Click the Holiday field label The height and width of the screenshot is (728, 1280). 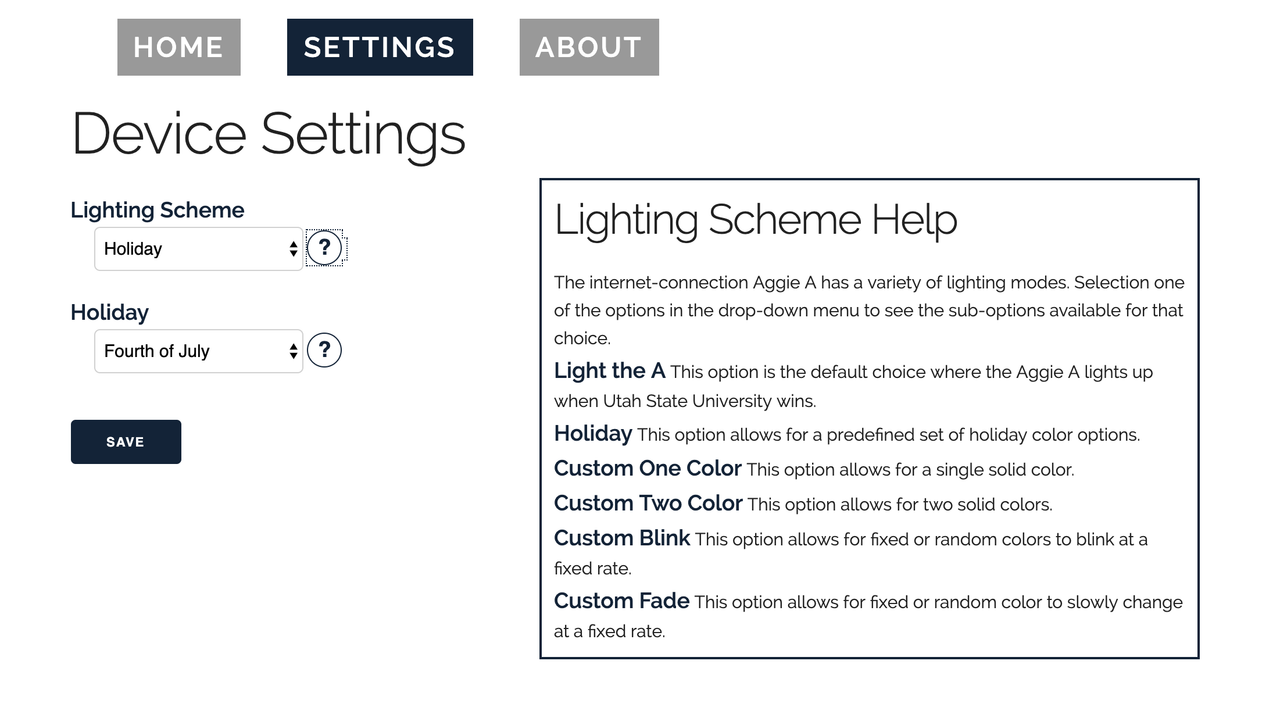point(109,312)
